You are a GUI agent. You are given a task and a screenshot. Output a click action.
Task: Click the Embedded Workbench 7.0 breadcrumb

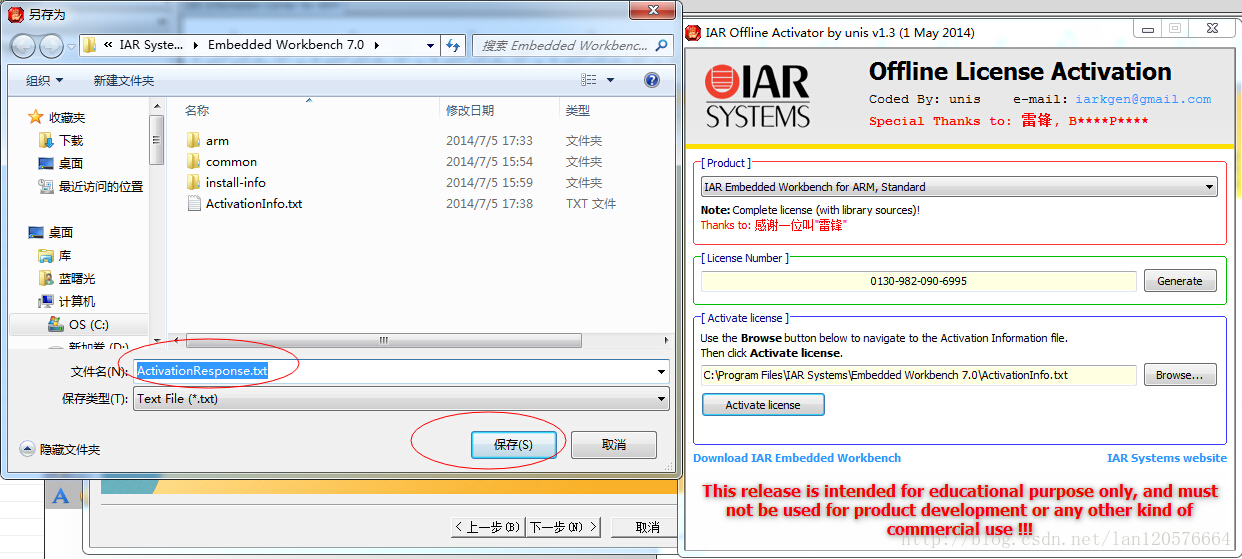tap(286, 45)
